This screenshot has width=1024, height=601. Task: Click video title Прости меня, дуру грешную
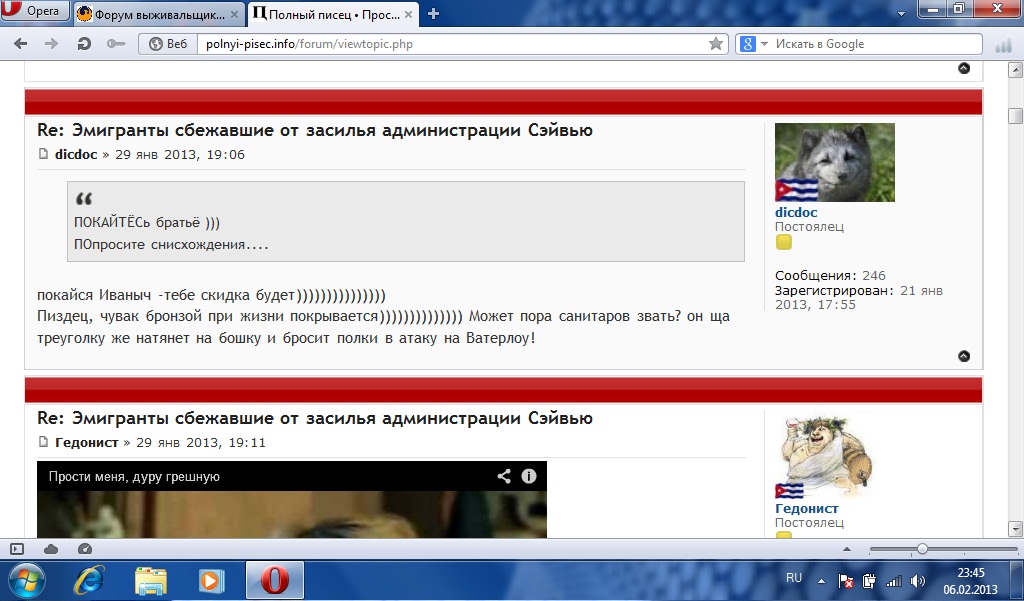134,476
